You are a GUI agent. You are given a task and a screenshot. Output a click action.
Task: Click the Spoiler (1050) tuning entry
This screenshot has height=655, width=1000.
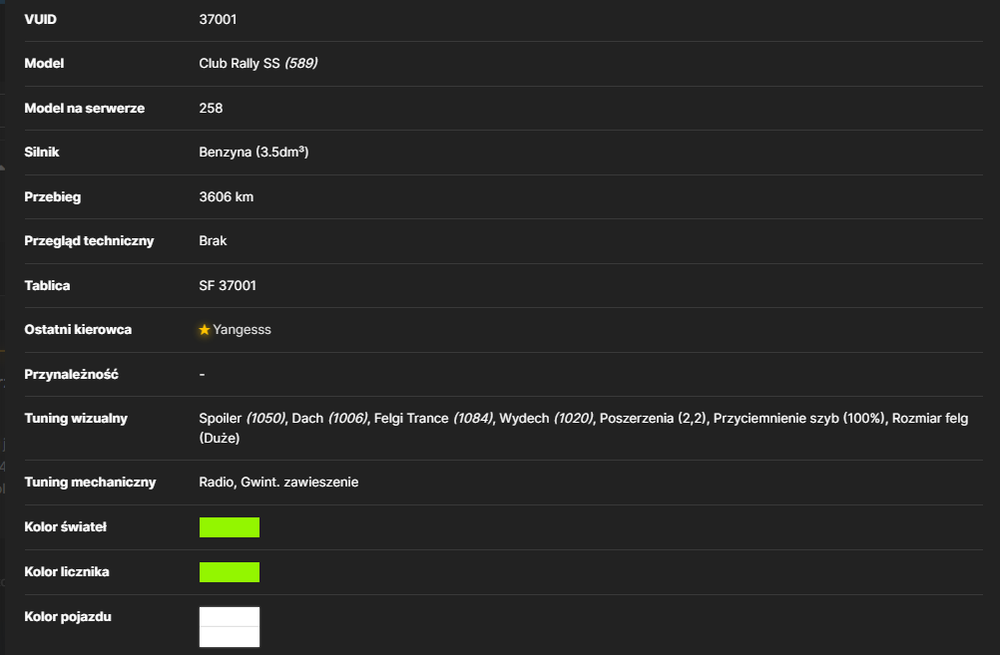pos(242,418)
